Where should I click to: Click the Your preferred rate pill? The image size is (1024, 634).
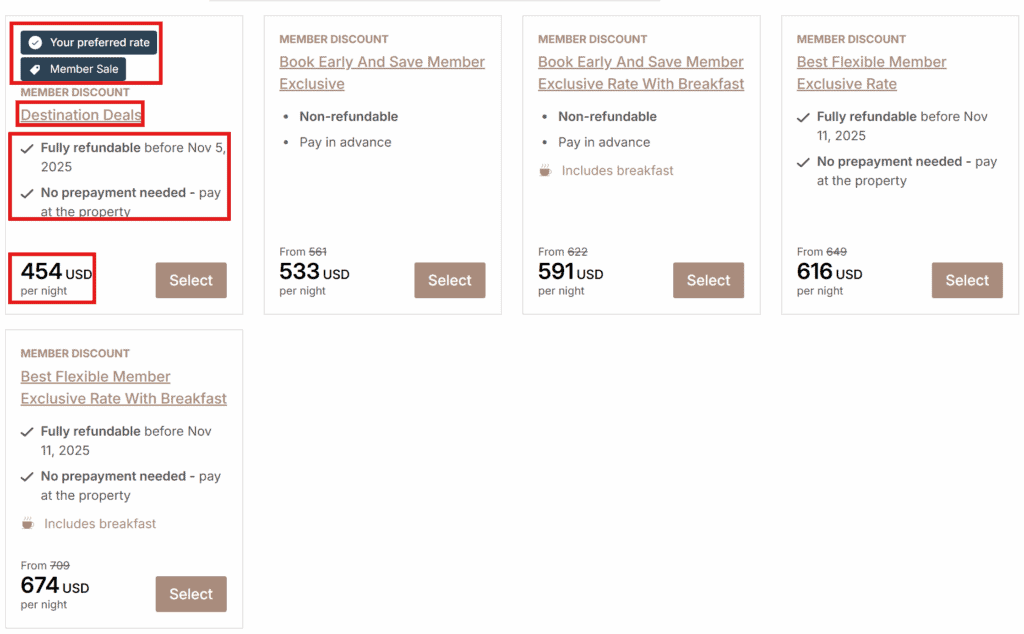87,42
